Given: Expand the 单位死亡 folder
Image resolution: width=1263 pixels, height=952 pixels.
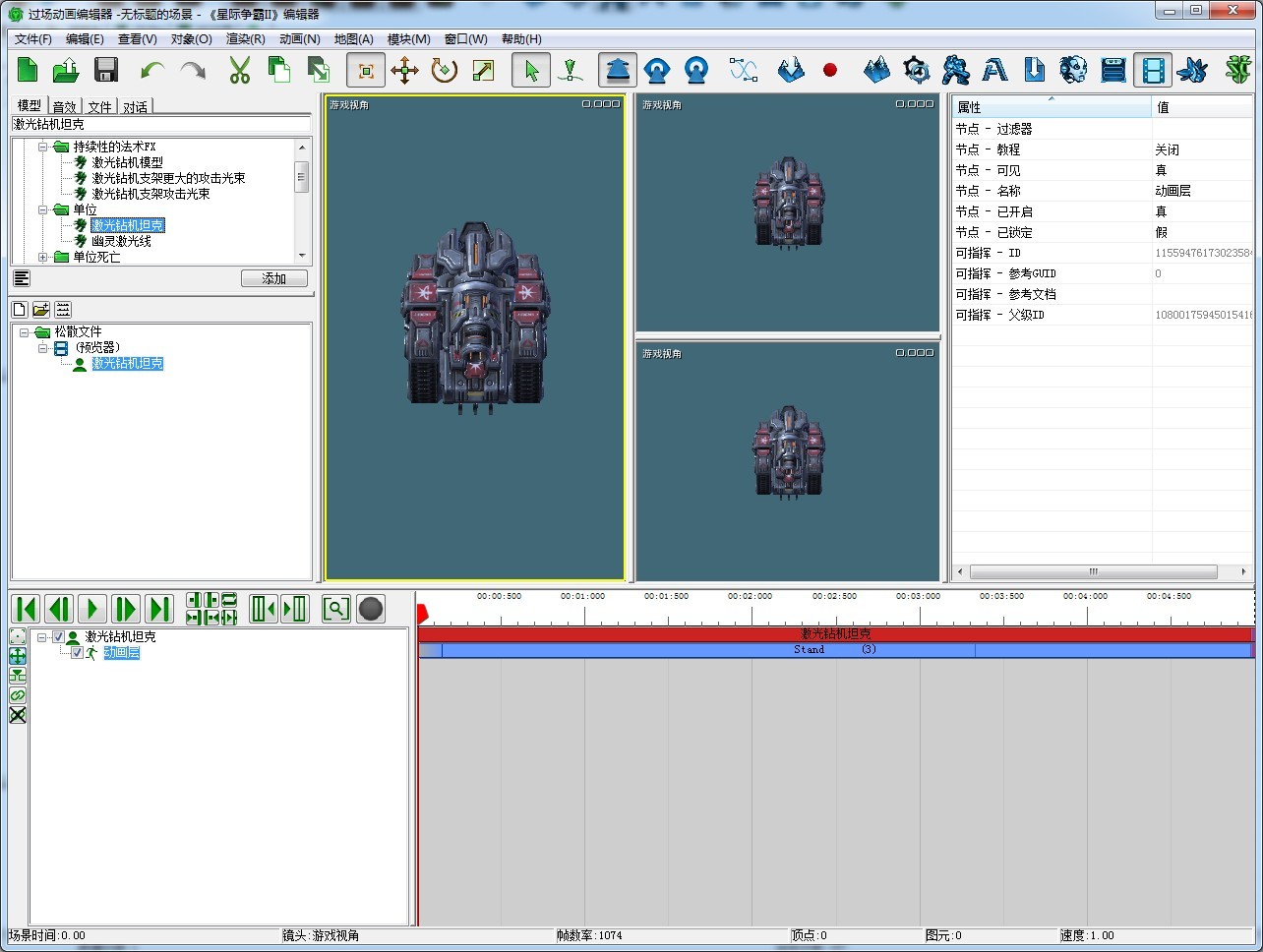Looking at the screenshot, I should (x=42, y=257).
